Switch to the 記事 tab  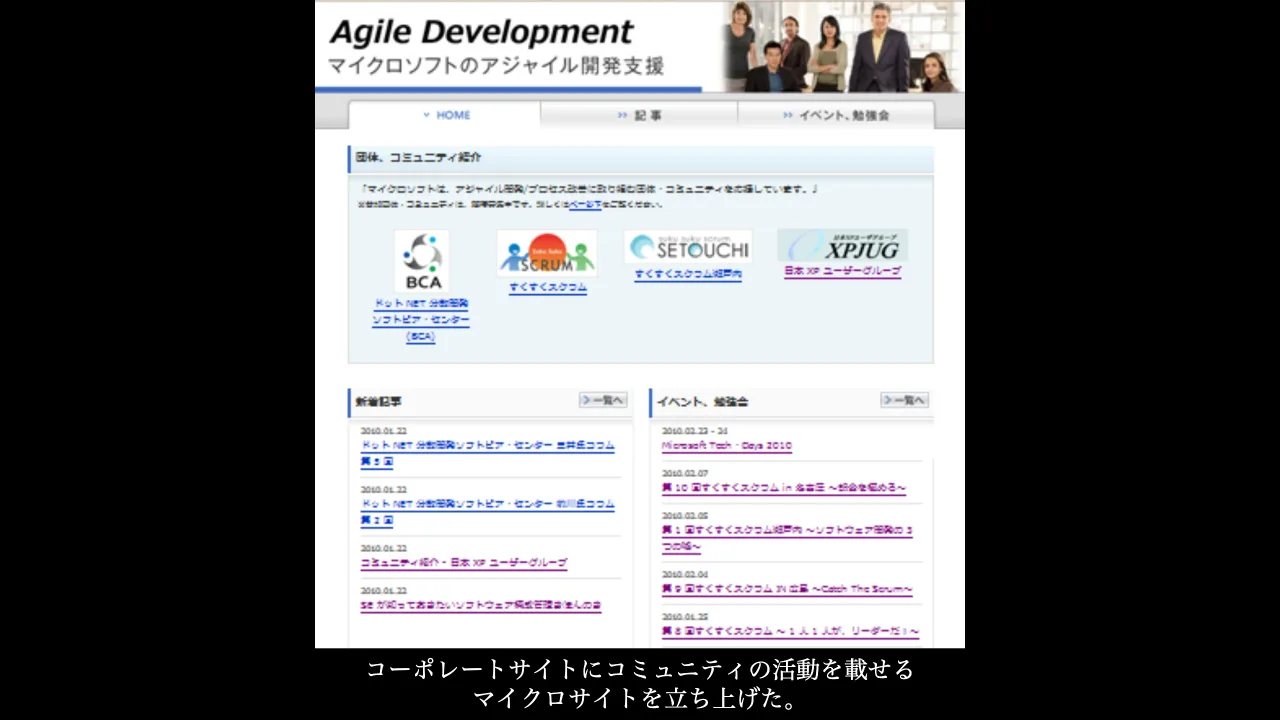[640, 115]
